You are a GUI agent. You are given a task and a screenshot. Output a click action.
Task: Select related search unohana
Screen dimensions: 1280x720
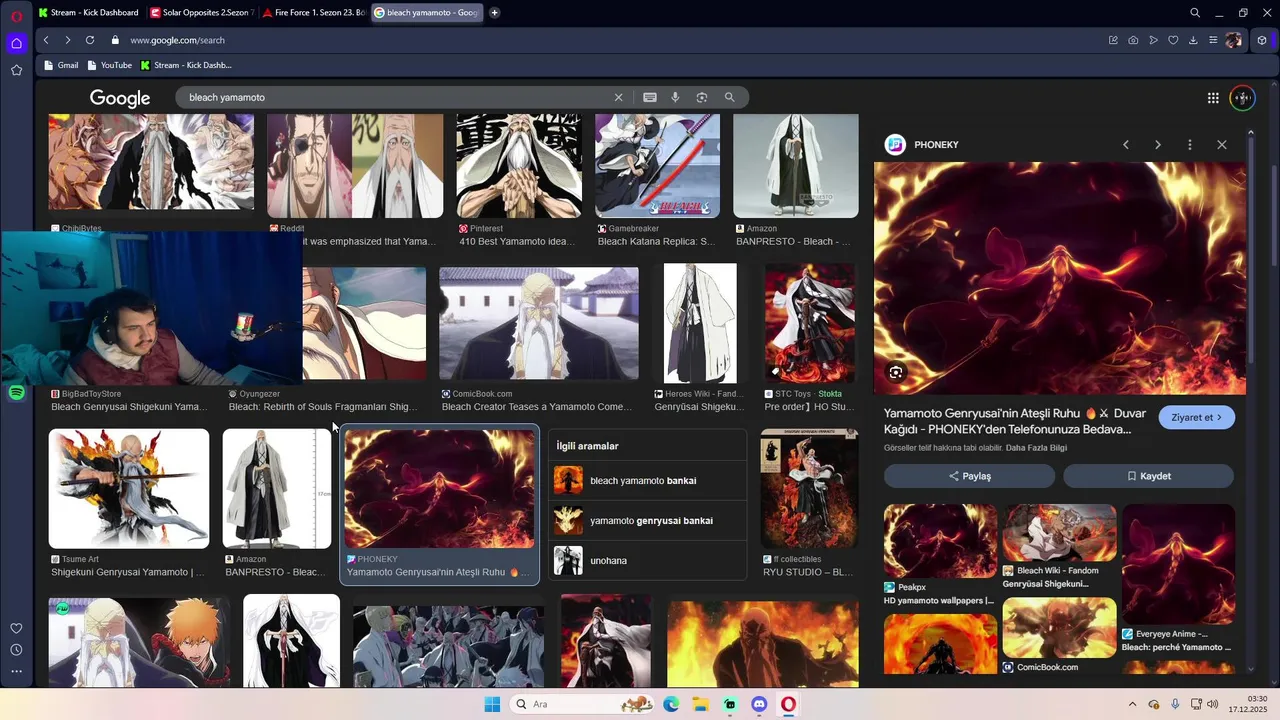click(647, 561)
